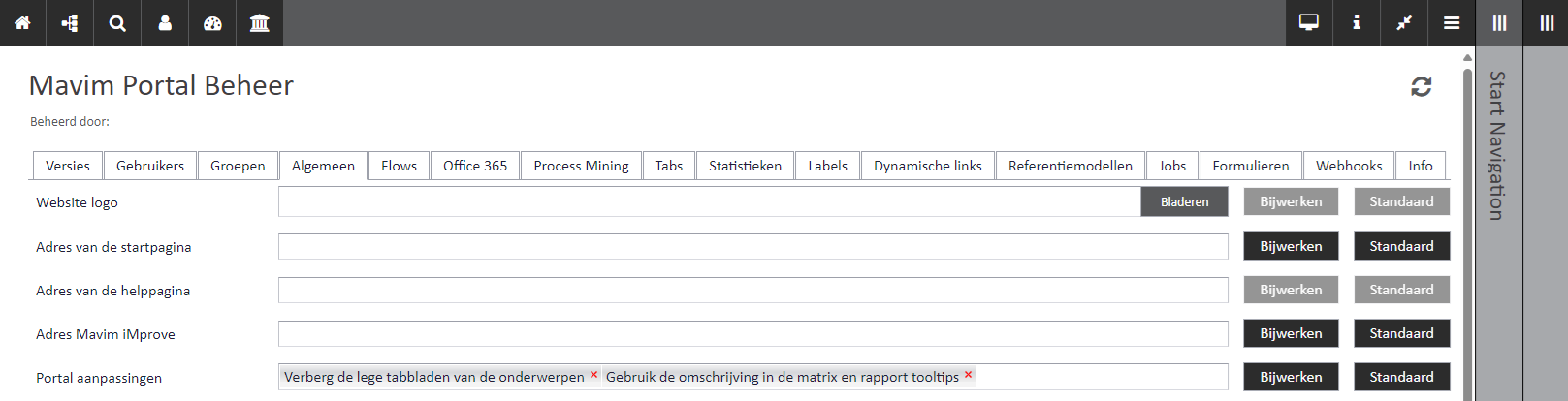
Task: Focus the Website logo input field
Action: pyautogui.click(x=710, y=201)
